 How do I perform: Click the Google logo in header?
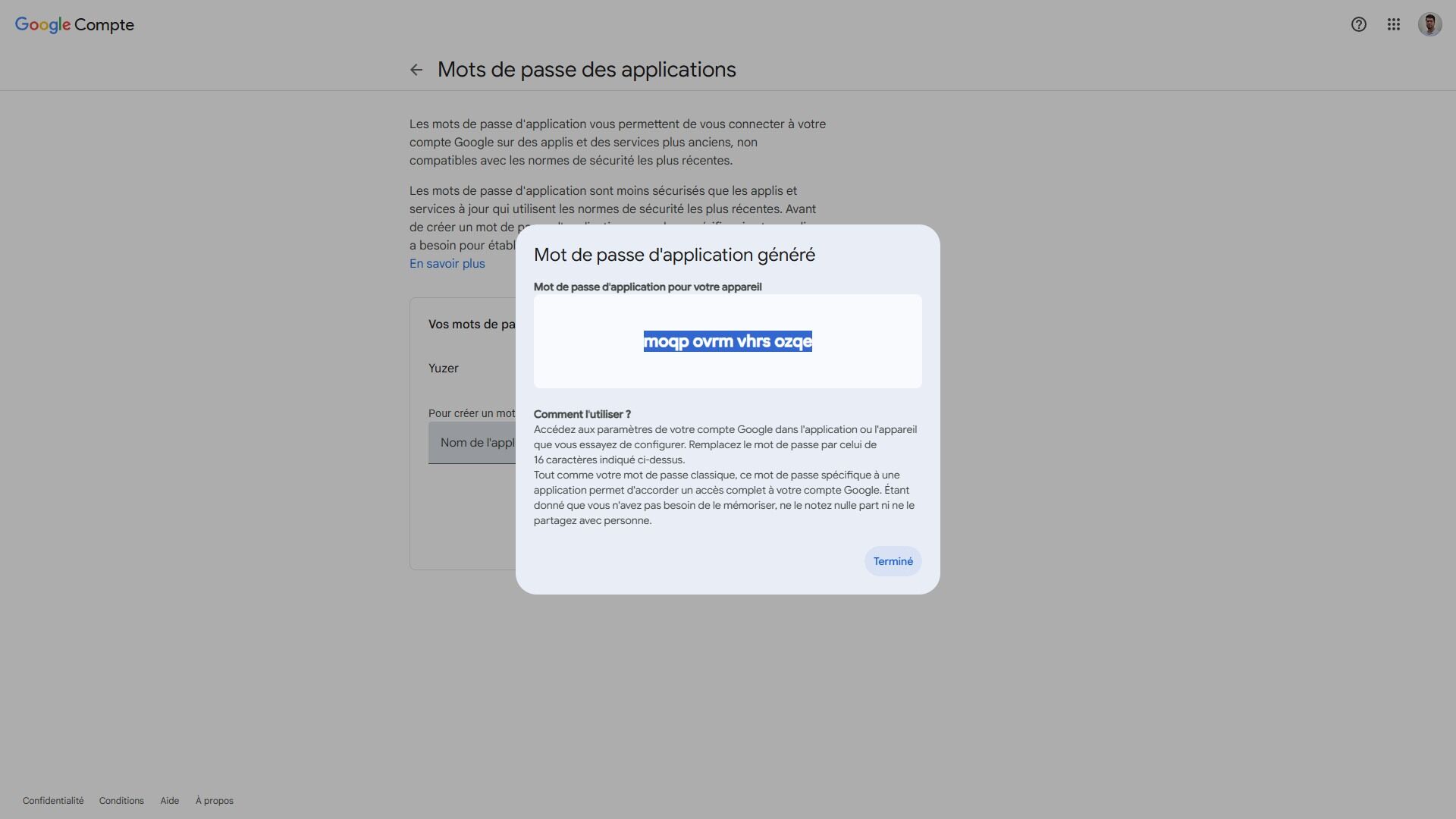[42, 24]
